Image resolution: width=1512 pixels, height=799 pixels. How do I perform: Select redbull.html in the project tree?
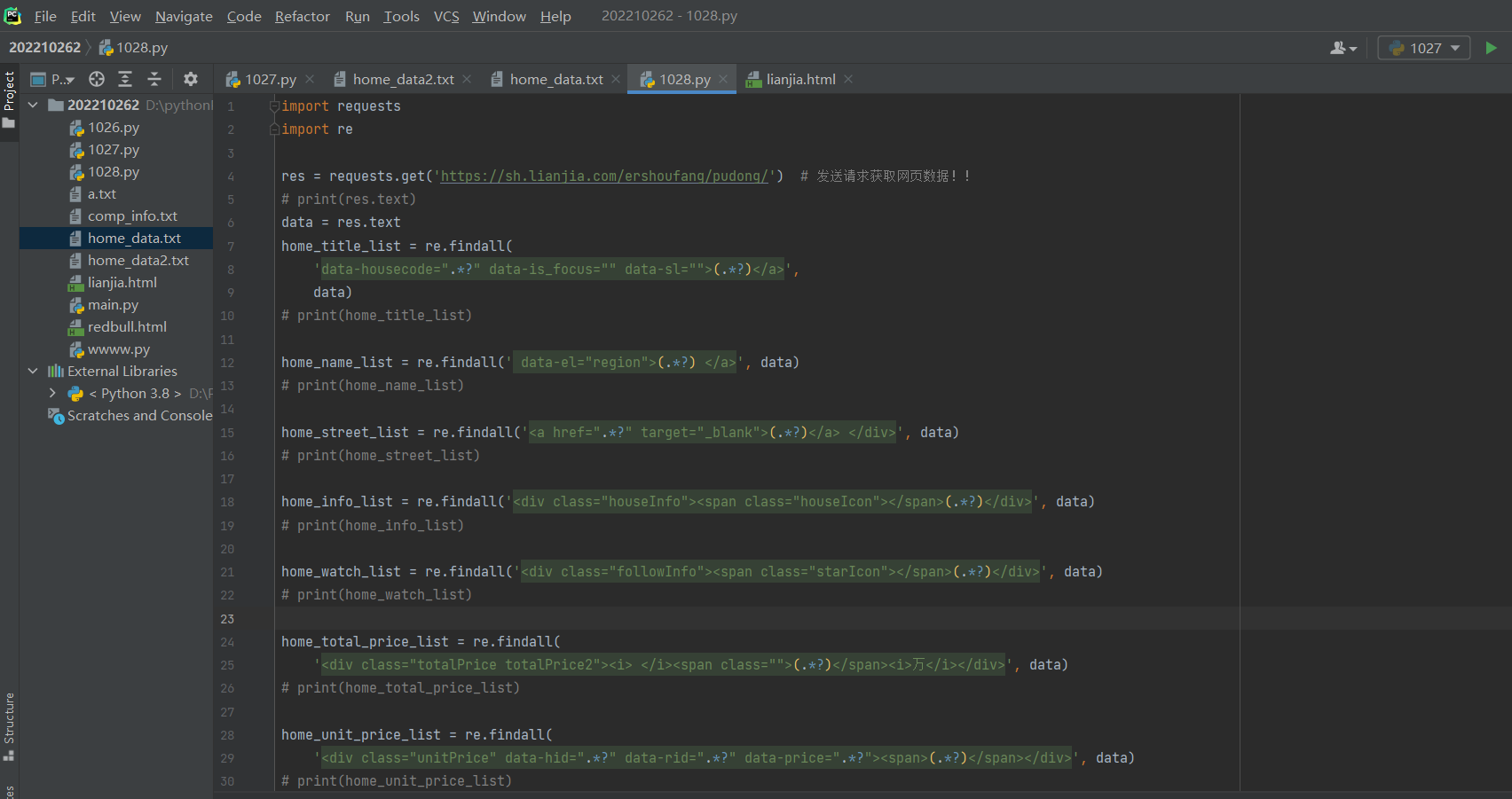[127, 327]
